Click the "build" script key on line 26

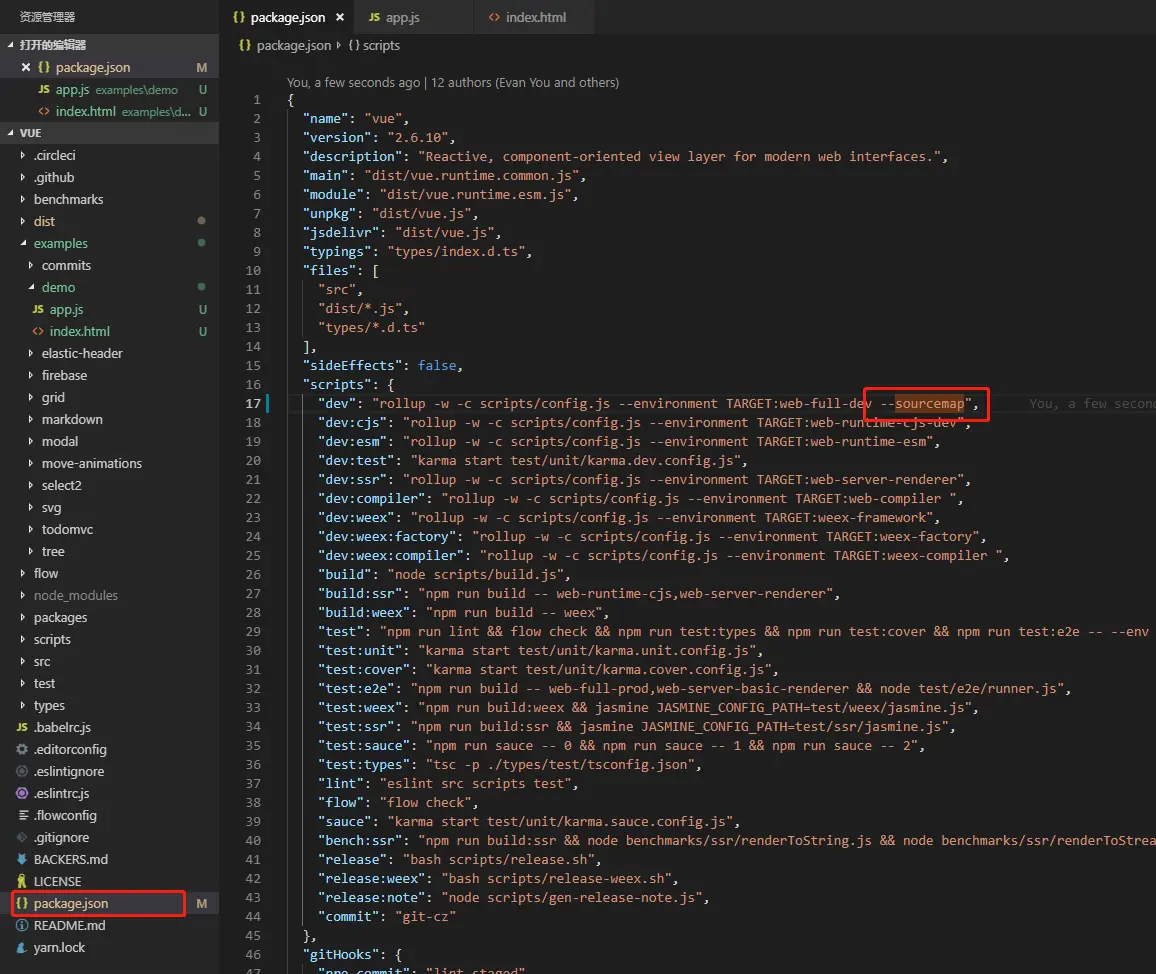click(x=345, y=574)
